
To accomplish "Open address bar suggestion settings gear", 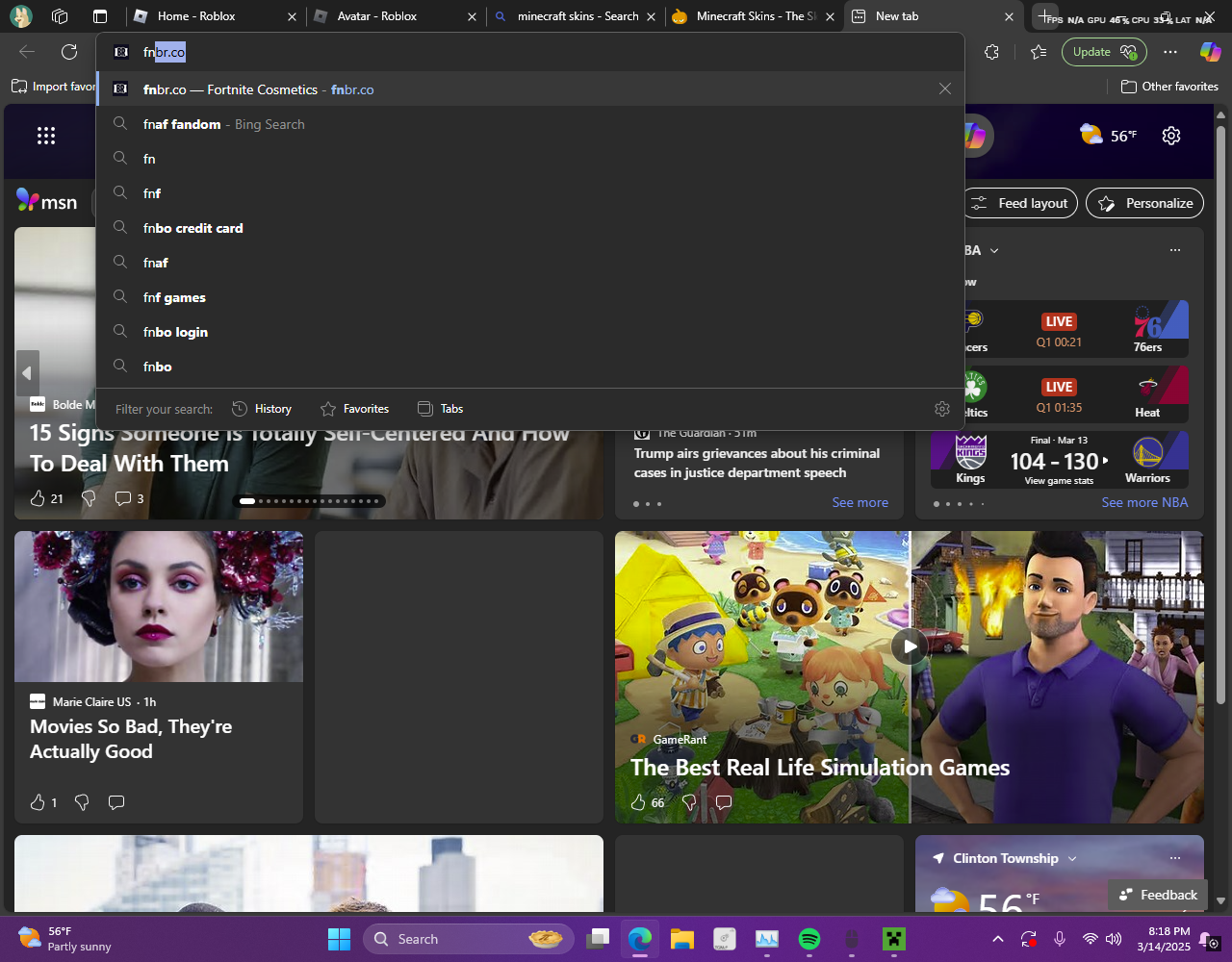I will click(x=942, y=409).
